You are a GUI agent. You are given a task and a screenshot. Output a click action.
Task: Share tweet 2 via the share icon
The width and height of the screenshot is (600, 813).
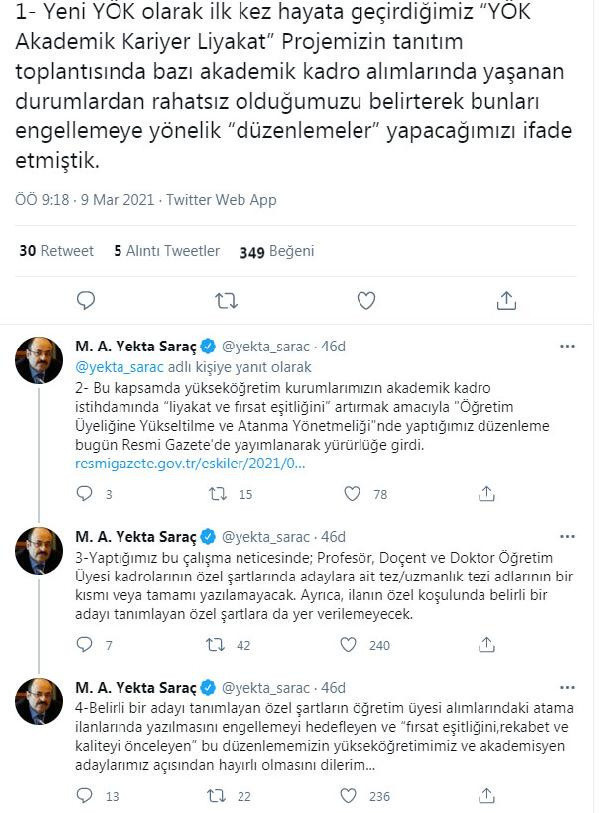pos(487,491)
